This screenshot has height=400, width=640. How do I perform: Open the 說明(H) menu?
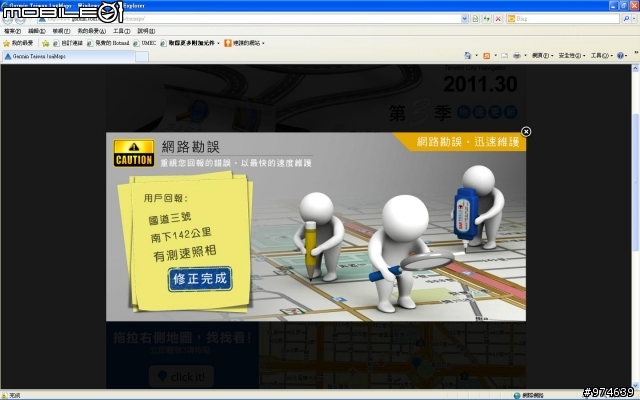pyautogui.click(x=146, y=31)
